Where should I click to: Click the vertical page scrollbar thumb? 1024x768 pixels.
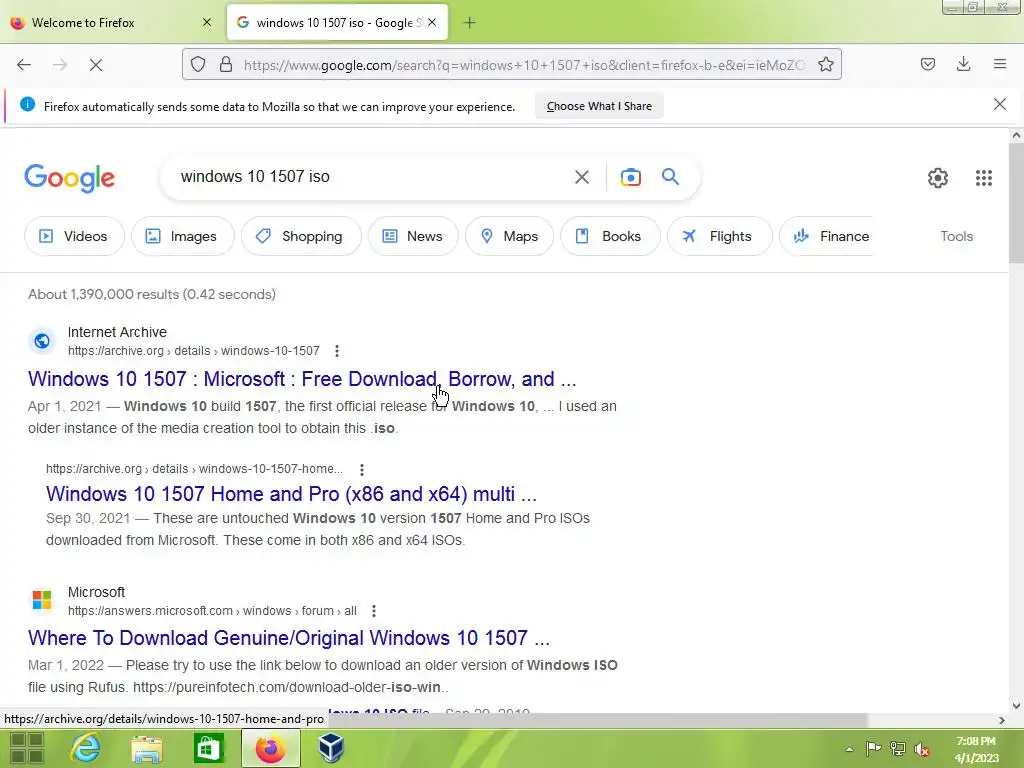click(1016, 202)
